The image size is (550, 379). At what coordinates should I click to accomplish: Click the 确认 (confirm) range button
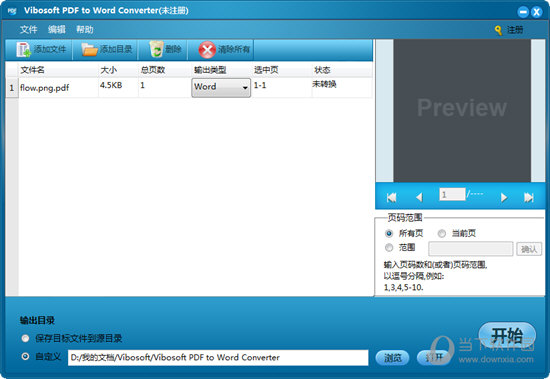(529, 249)
